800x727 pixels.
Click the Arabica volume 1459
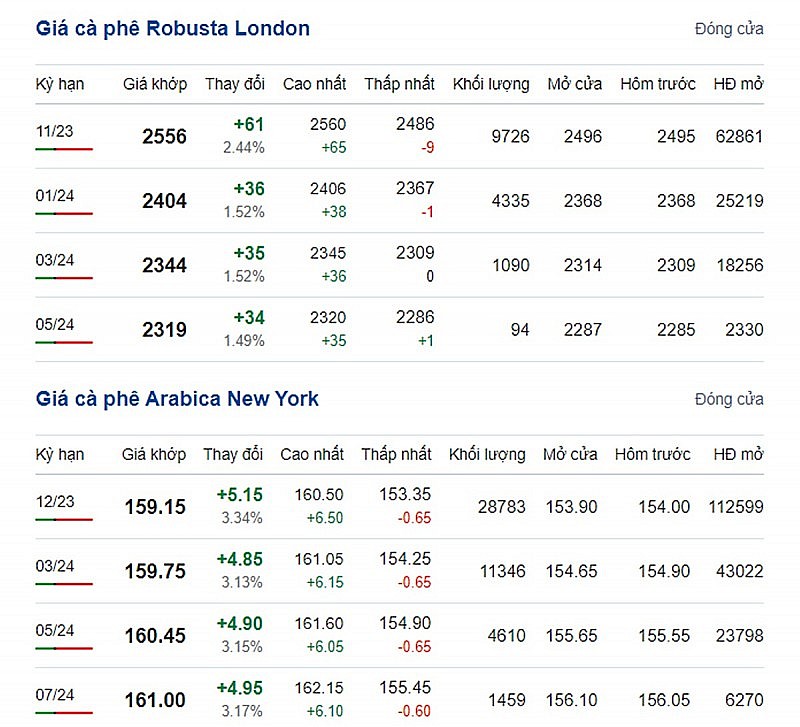(x=507, y=700)
